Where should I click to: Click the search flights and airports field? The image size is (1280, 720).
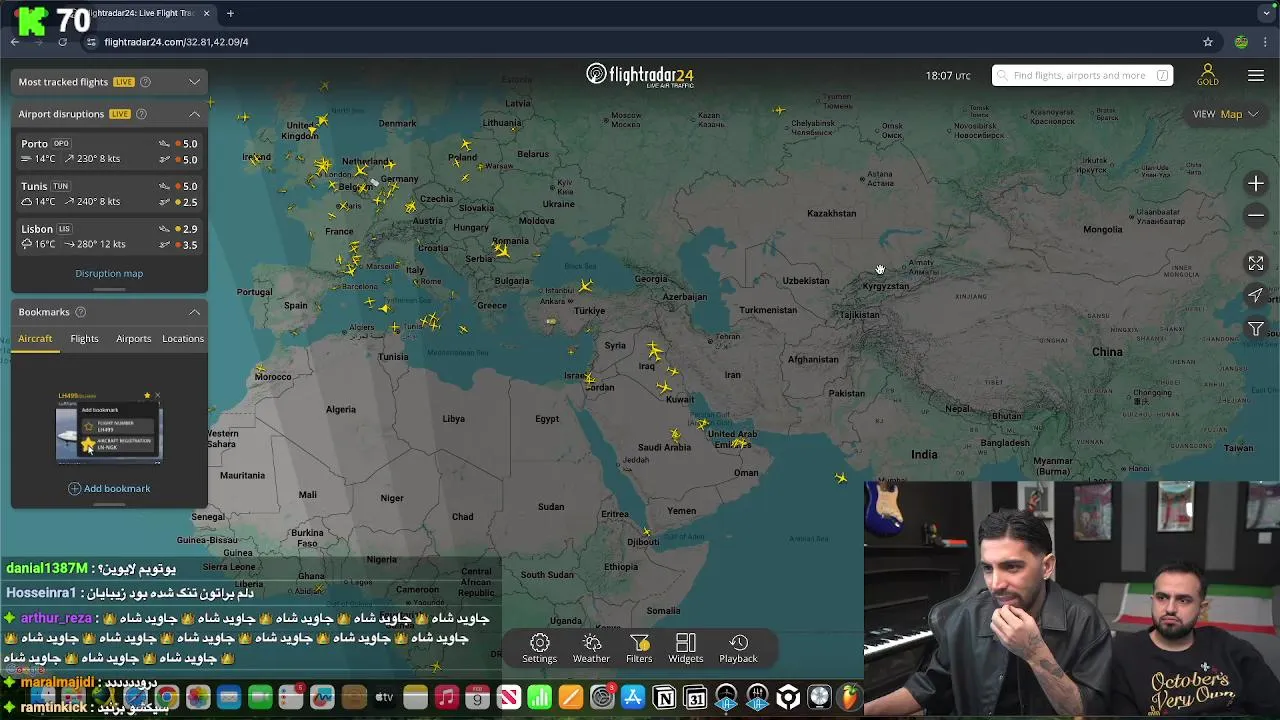pos(1082,75)
